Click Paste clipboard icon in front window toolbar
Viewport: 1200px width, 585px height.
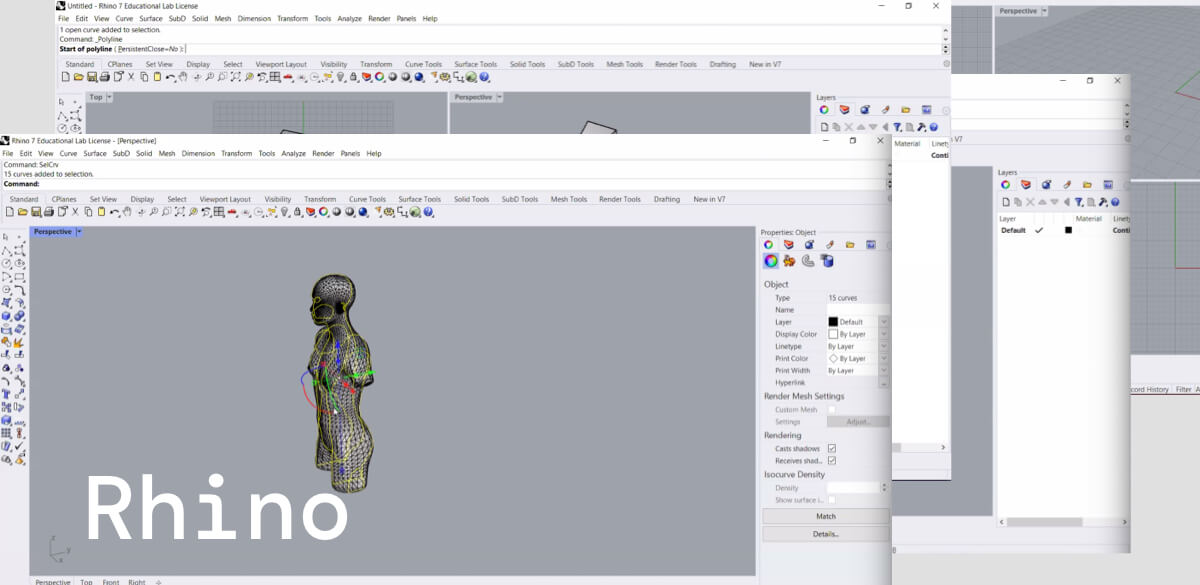(101, 212)
